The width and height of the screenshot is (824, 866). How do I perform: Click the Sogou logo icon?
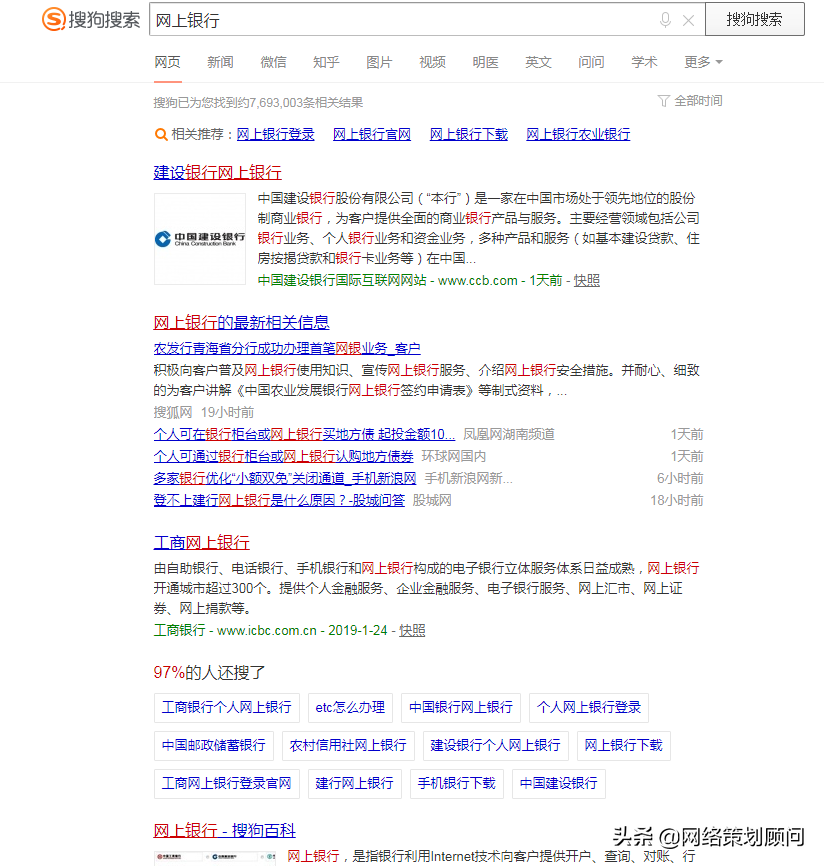(x=54, y=19)
